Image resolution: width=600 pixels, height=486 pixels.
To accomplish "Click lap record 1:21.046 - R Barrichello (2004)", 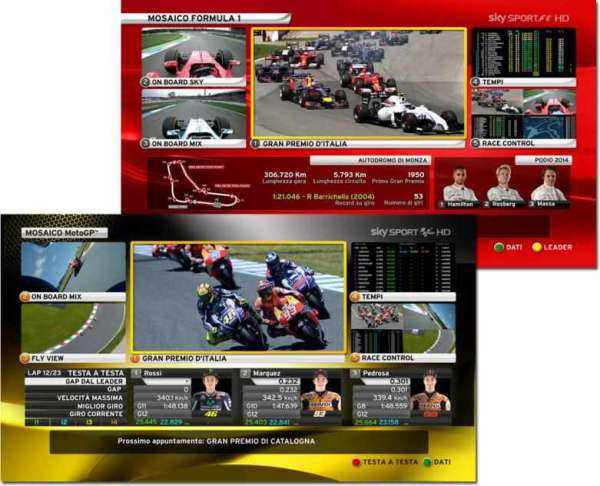I will coord(323,197).
